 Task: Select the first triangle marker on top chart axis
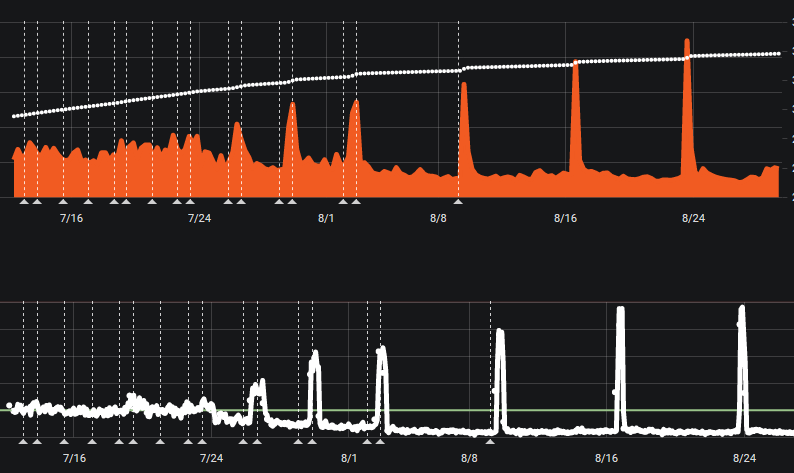point(24,201)
